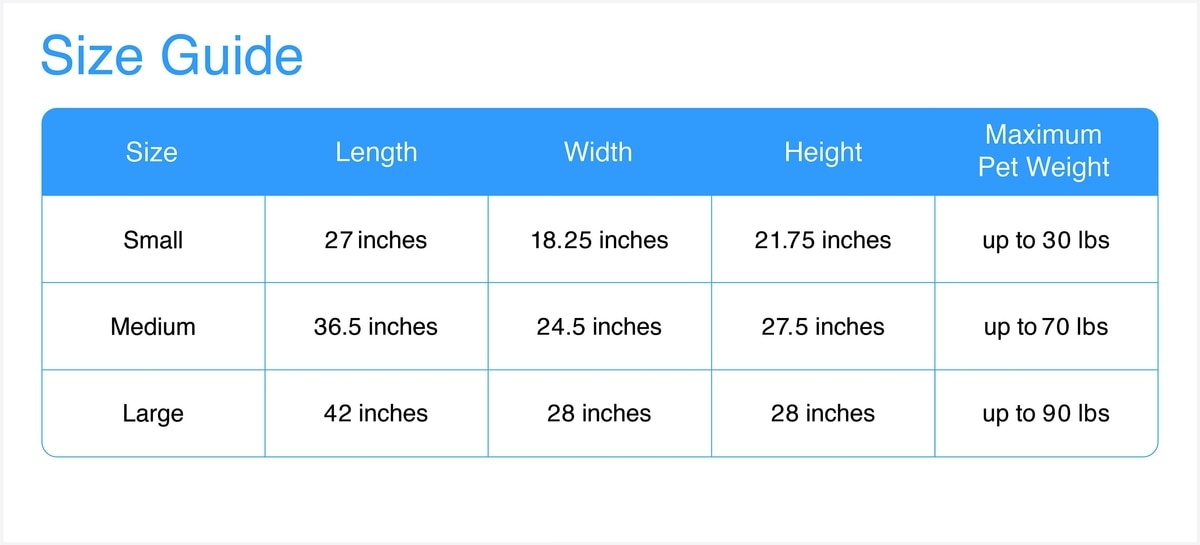
Task: Click the 27 inches length cell
Action: (376, 240)
